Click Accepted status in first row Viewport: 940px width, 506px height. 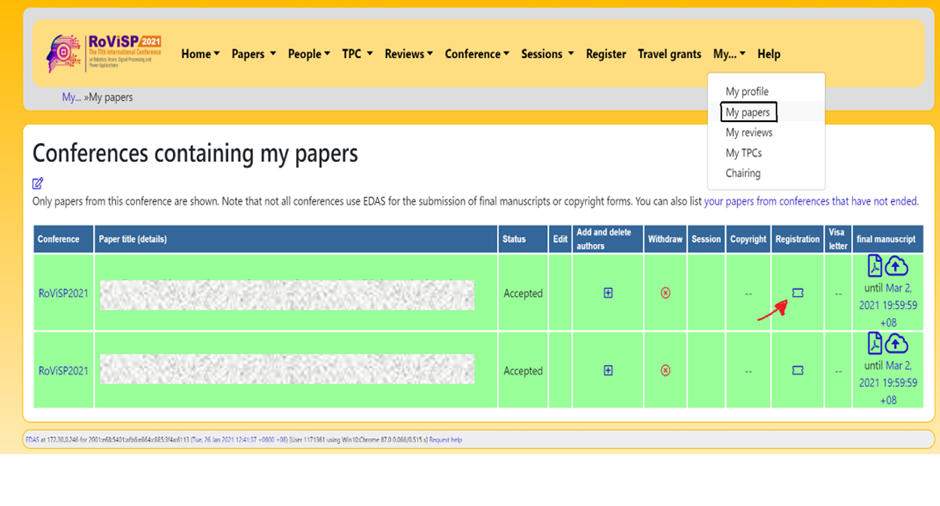pos(523,293)
